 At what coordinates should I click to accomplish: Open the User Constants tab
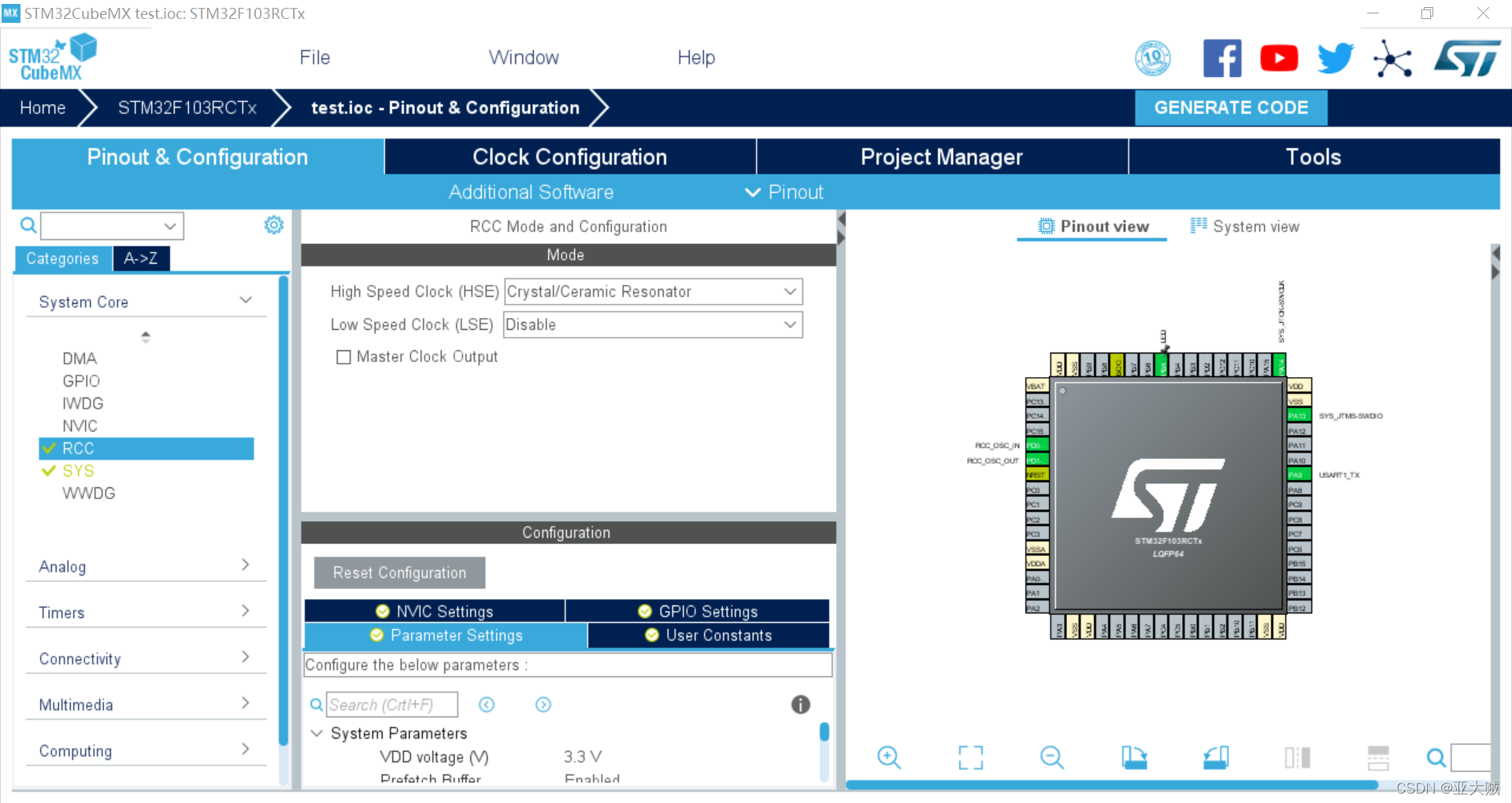(x=709, y=635)
